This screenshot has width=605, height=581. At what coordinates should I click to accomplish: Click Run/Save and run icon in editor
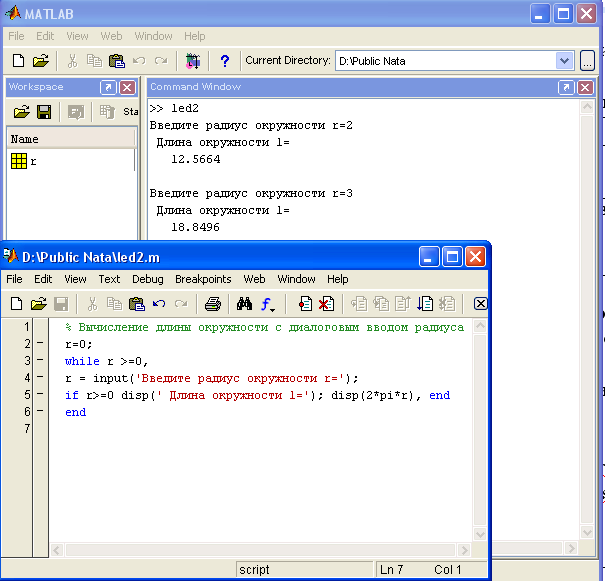click(x=425, y=304)
